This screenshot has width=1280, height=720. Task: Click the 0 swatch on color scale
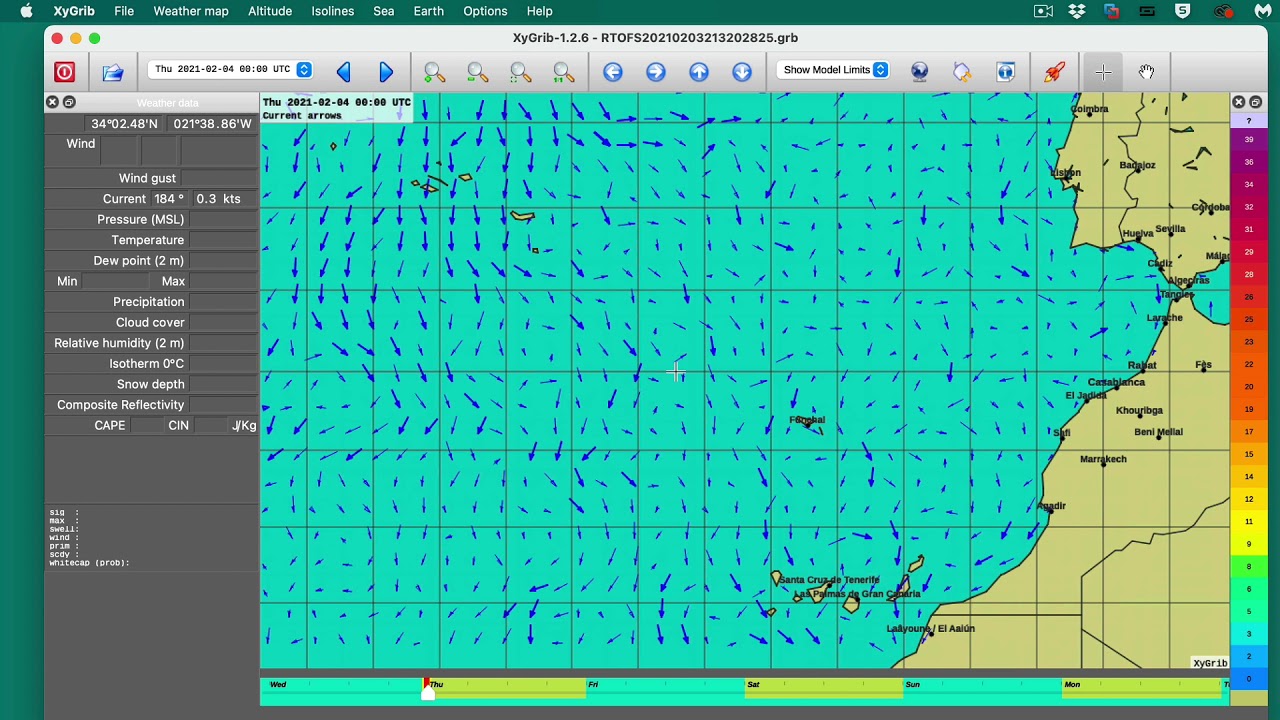click(x=1248, y=680)
